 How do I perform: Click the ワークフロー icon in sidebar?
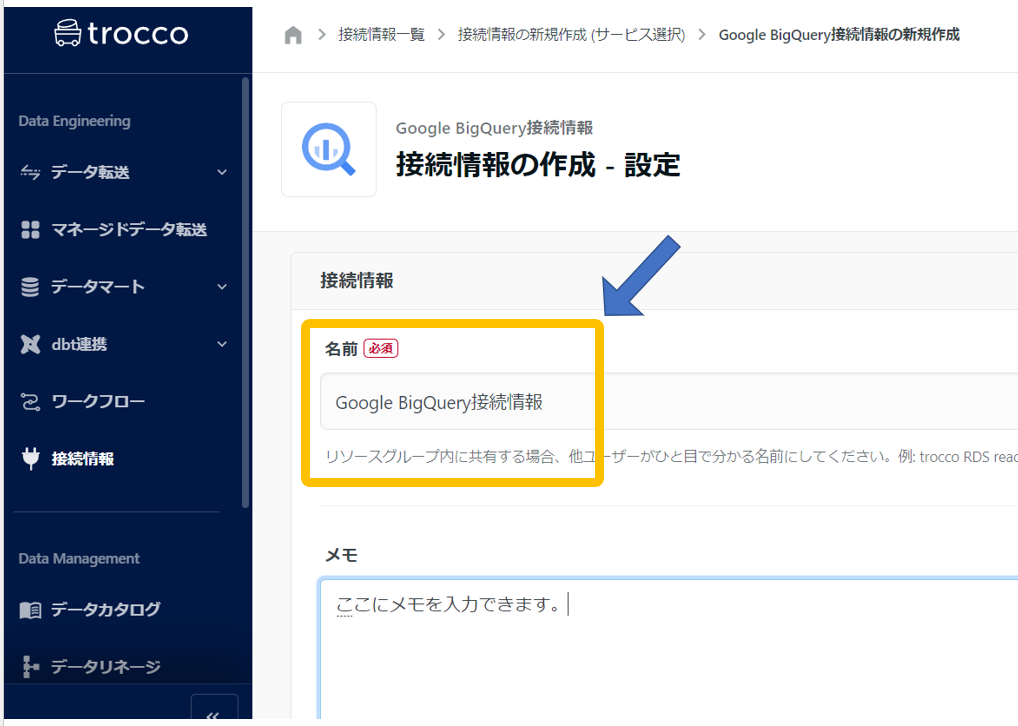[30, 402]
